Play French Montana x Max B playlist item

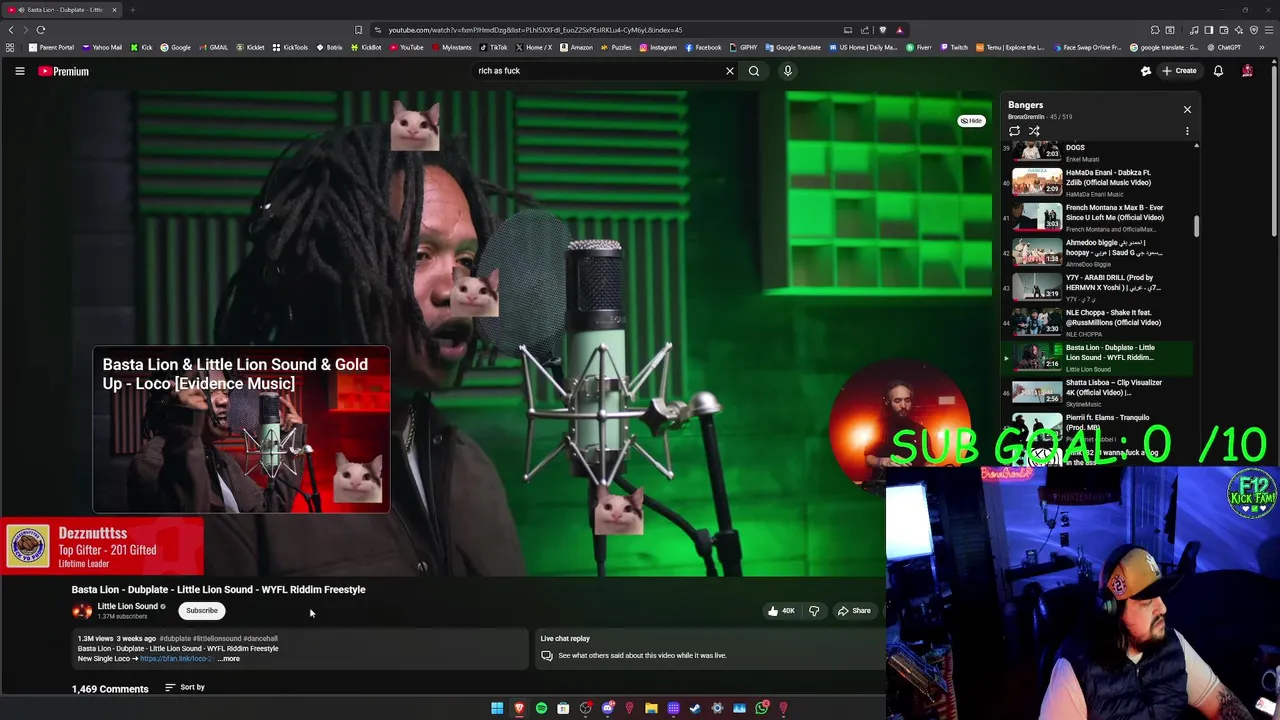(x=1097, y=217)
